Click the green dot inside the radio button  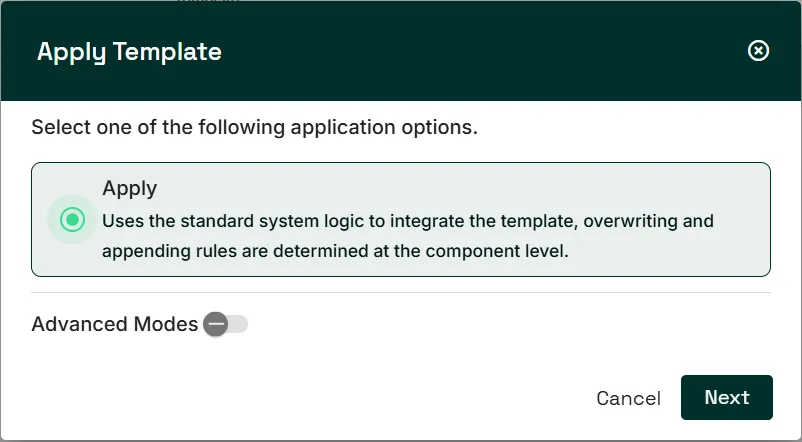[72, 219]
